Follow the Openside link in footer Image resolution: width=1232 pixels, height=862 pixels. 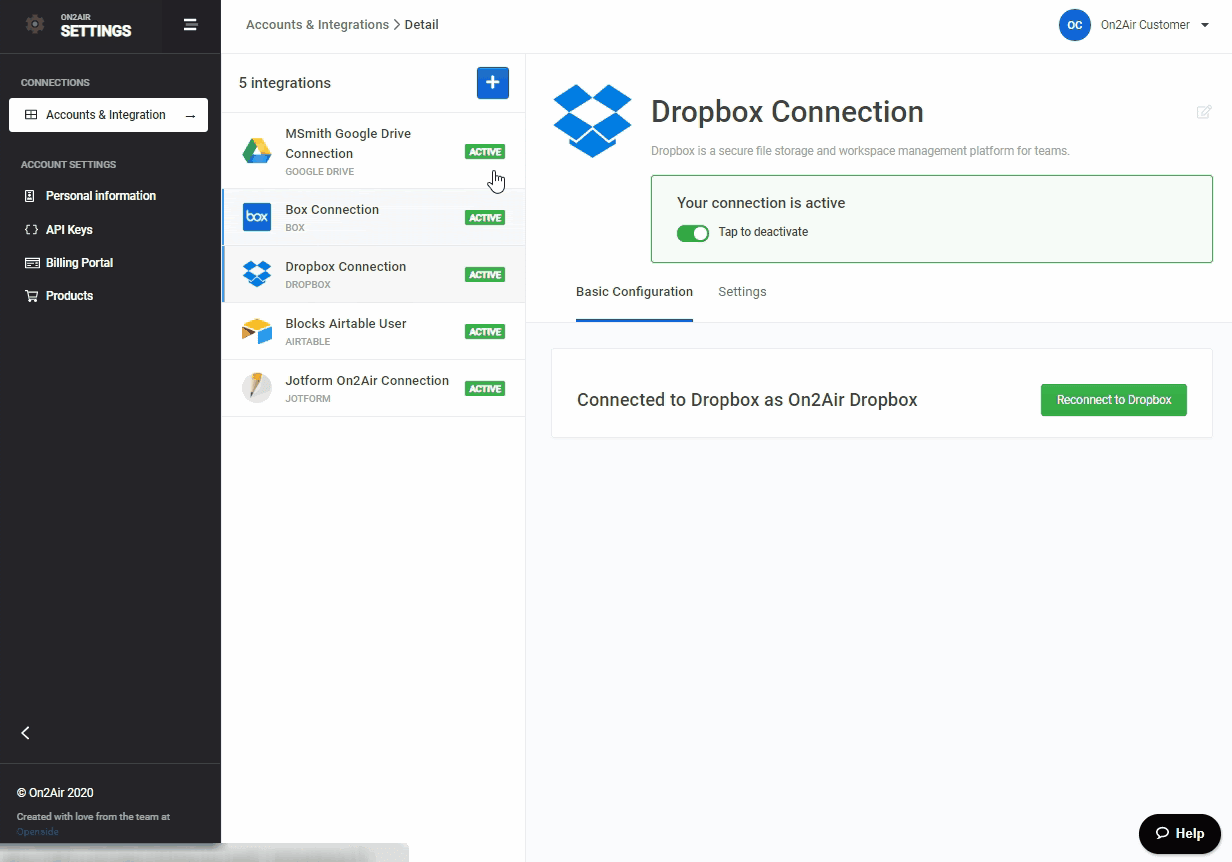click(x=38, y=832)
